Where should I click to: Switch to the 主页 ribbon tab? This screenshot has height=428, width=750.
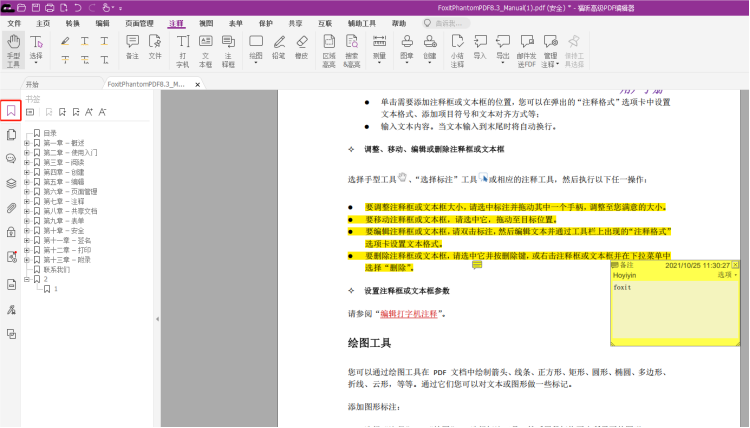[x=43, y=23]
